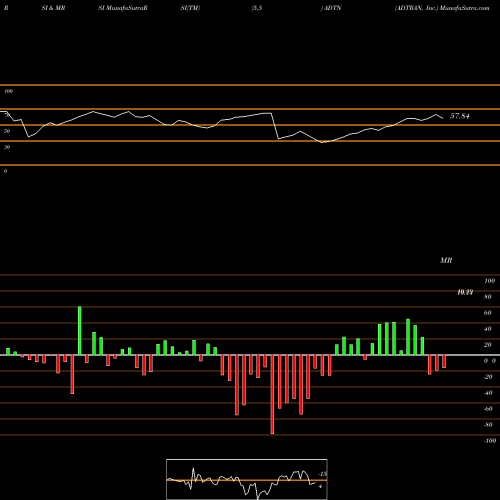
Task: Click the -40 label on the MR axis
Action: click(x=488, y=393)
